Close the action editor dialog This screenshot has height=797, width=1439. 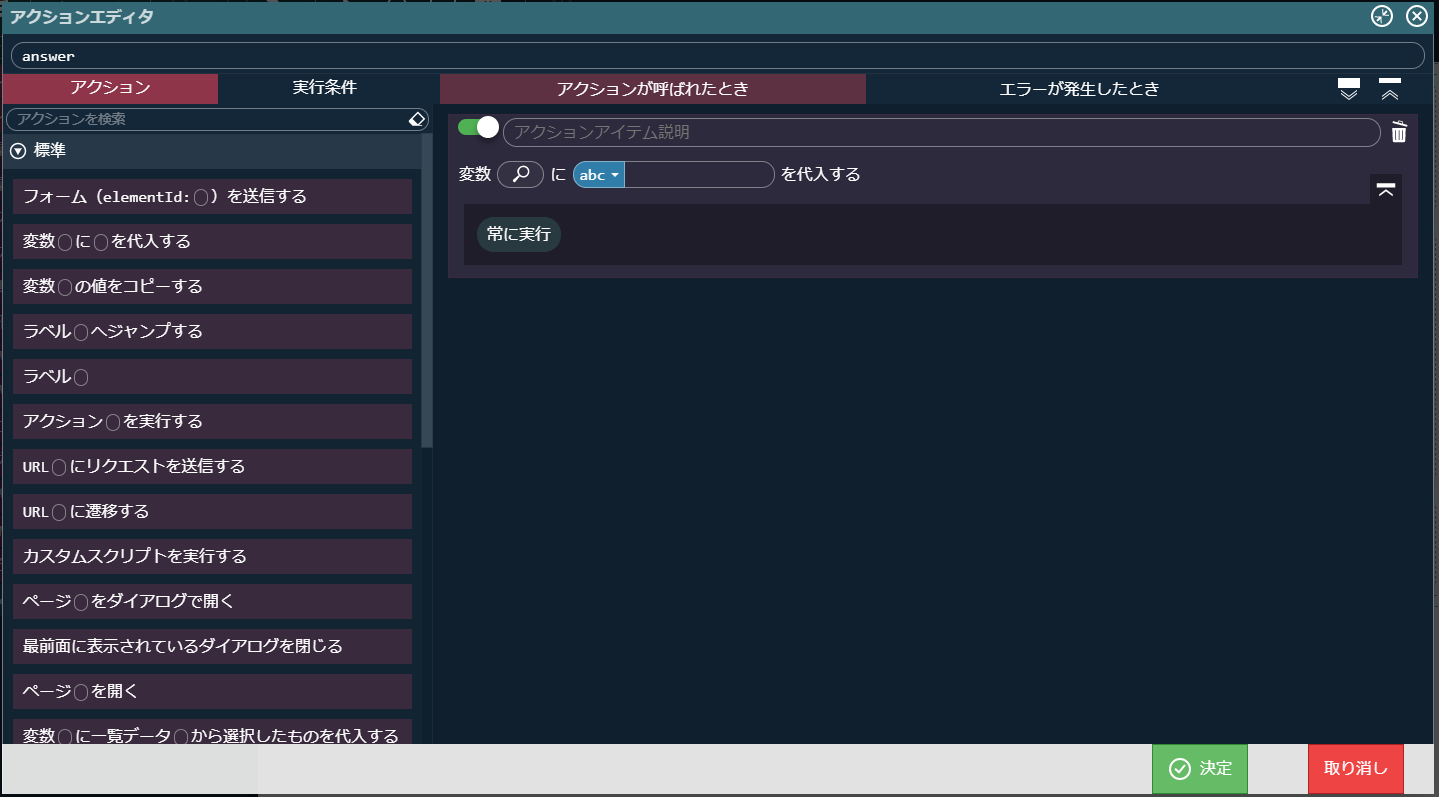(x=1416, y=16)
